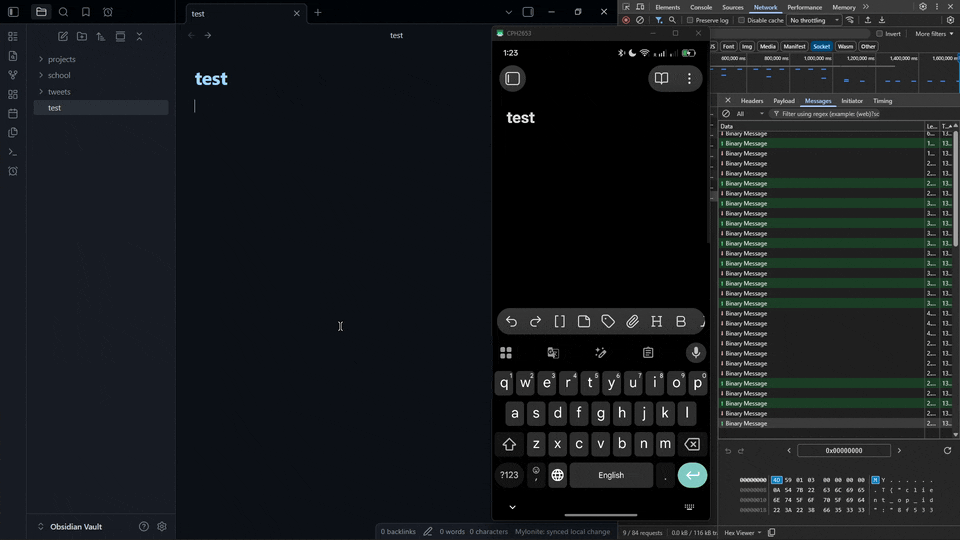This screenshot has height=540, width=960.
Task: Toggle phone app sidebar button
Action: click(x=512, y=78)
